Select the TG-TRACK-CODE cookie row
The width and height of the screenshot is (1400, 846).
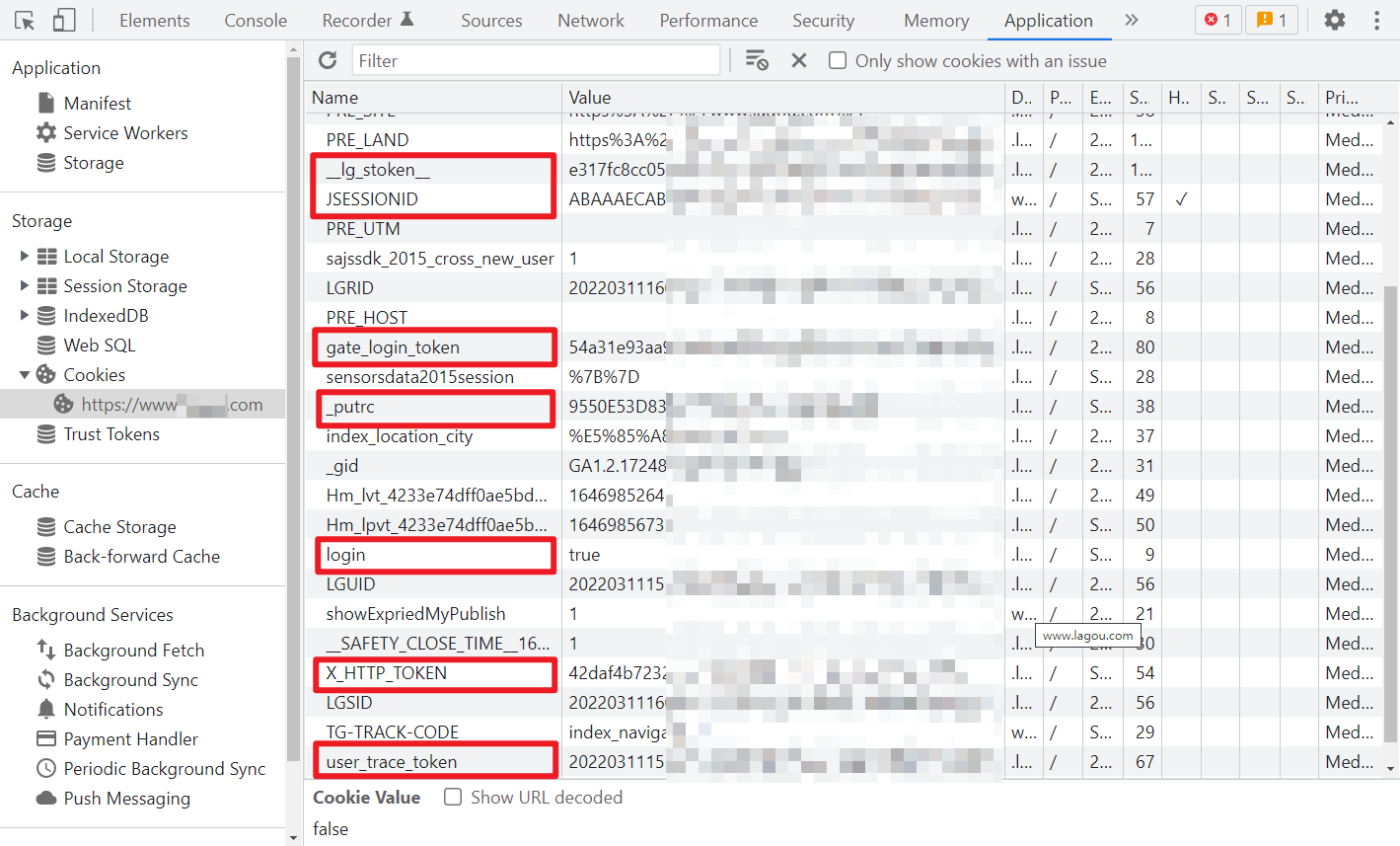pyautogui.click(x=844, y=731)
